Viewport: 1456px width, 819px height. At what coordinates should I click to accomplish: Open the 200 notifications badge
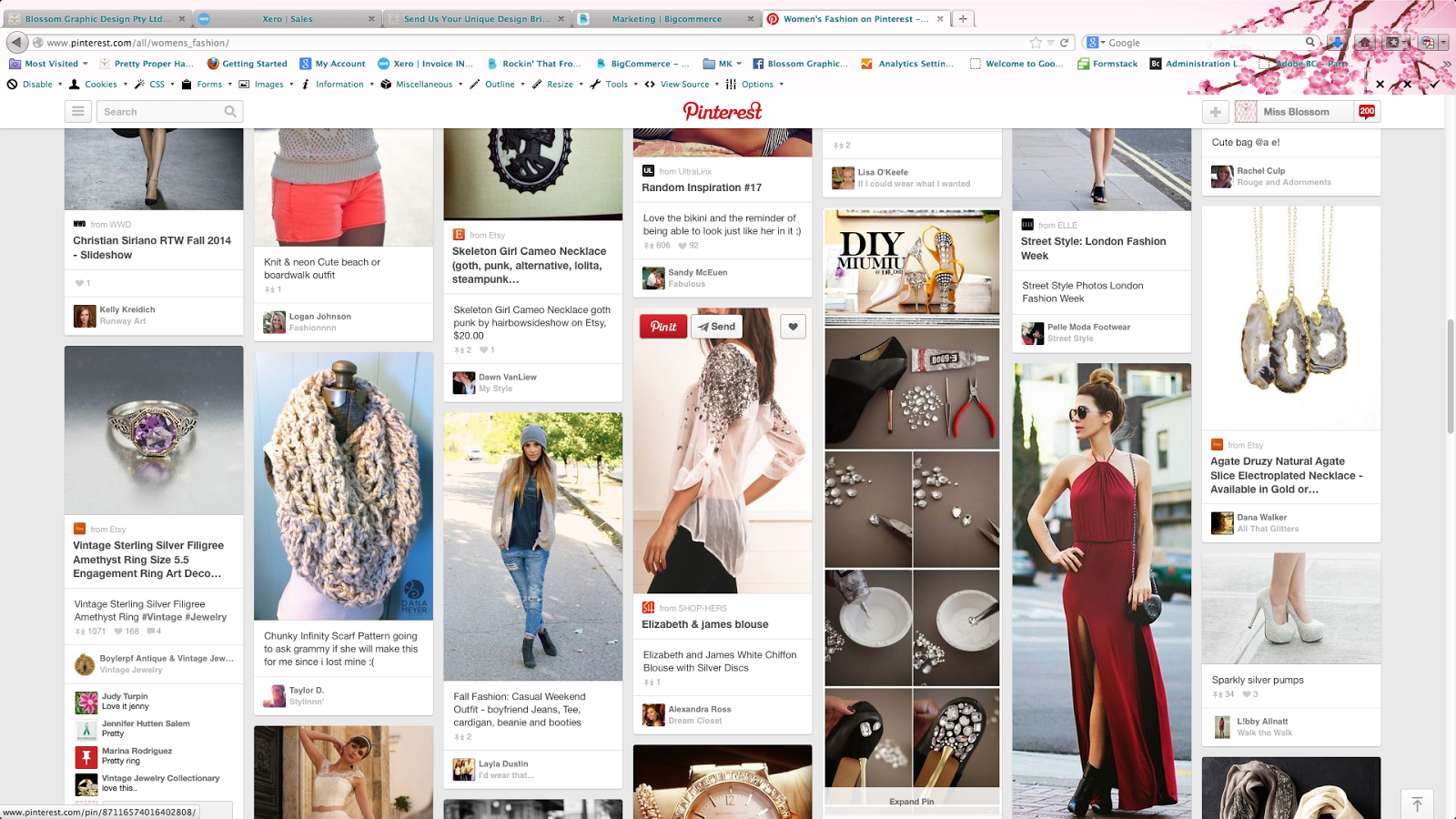[x=1367, y=111]
